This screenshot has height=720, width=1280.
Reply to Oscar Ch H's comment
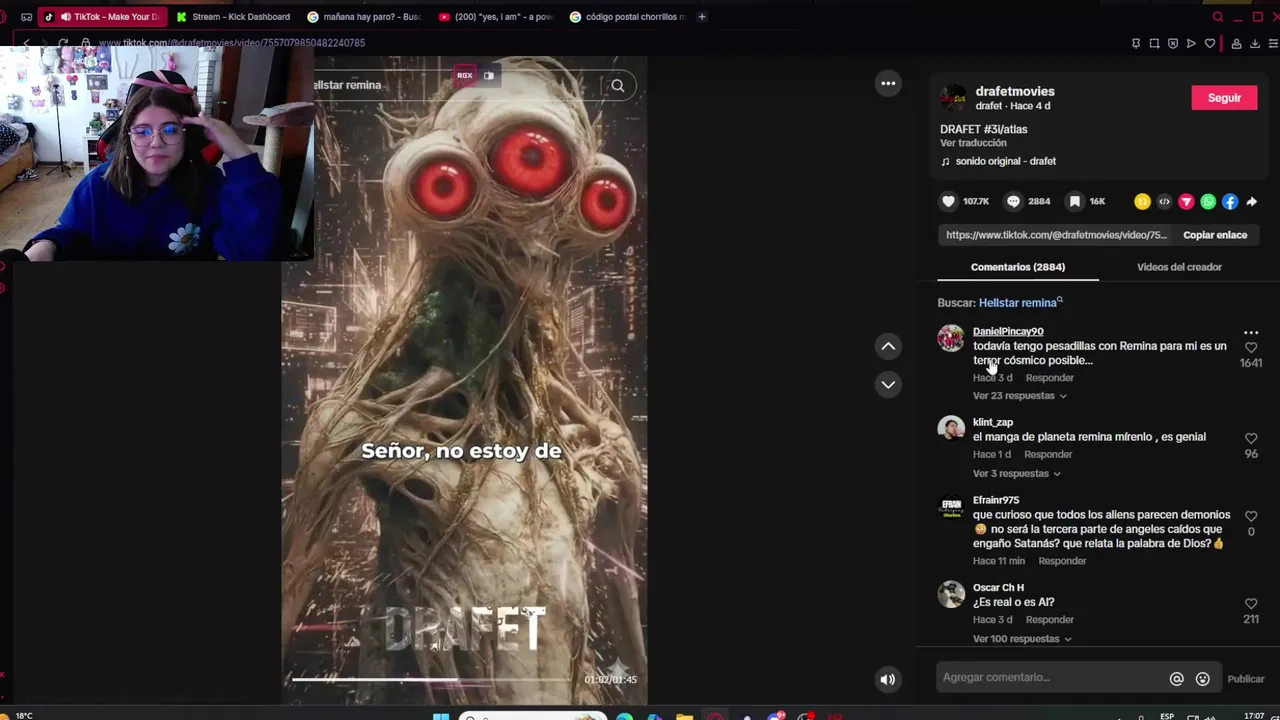(x=1049, y=620)
